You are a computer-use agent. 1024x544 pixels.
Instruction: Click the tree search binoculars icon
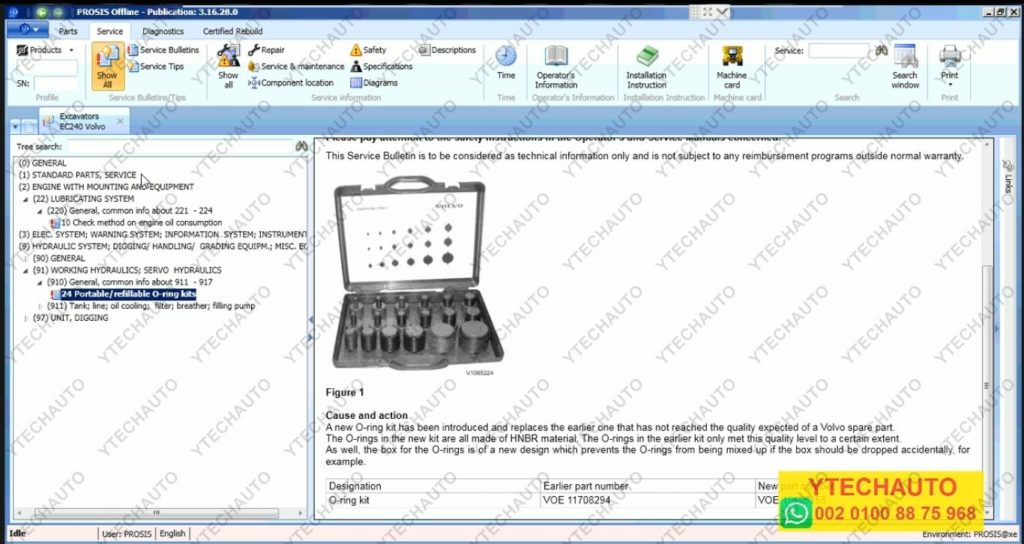click(301, 146)
